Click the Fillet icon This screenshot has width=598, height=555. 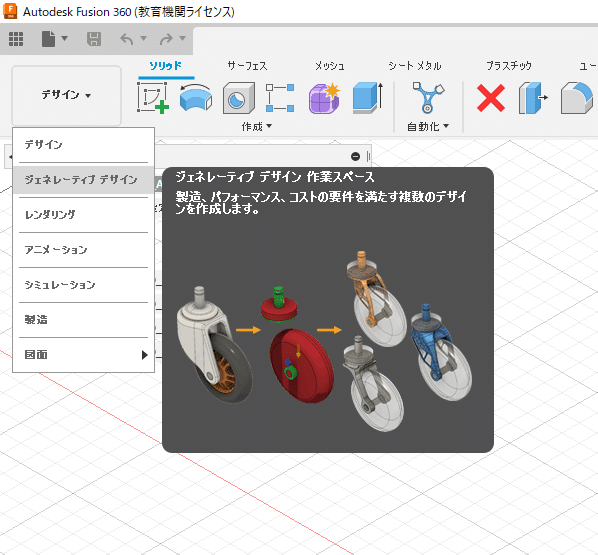click(577, 98)
